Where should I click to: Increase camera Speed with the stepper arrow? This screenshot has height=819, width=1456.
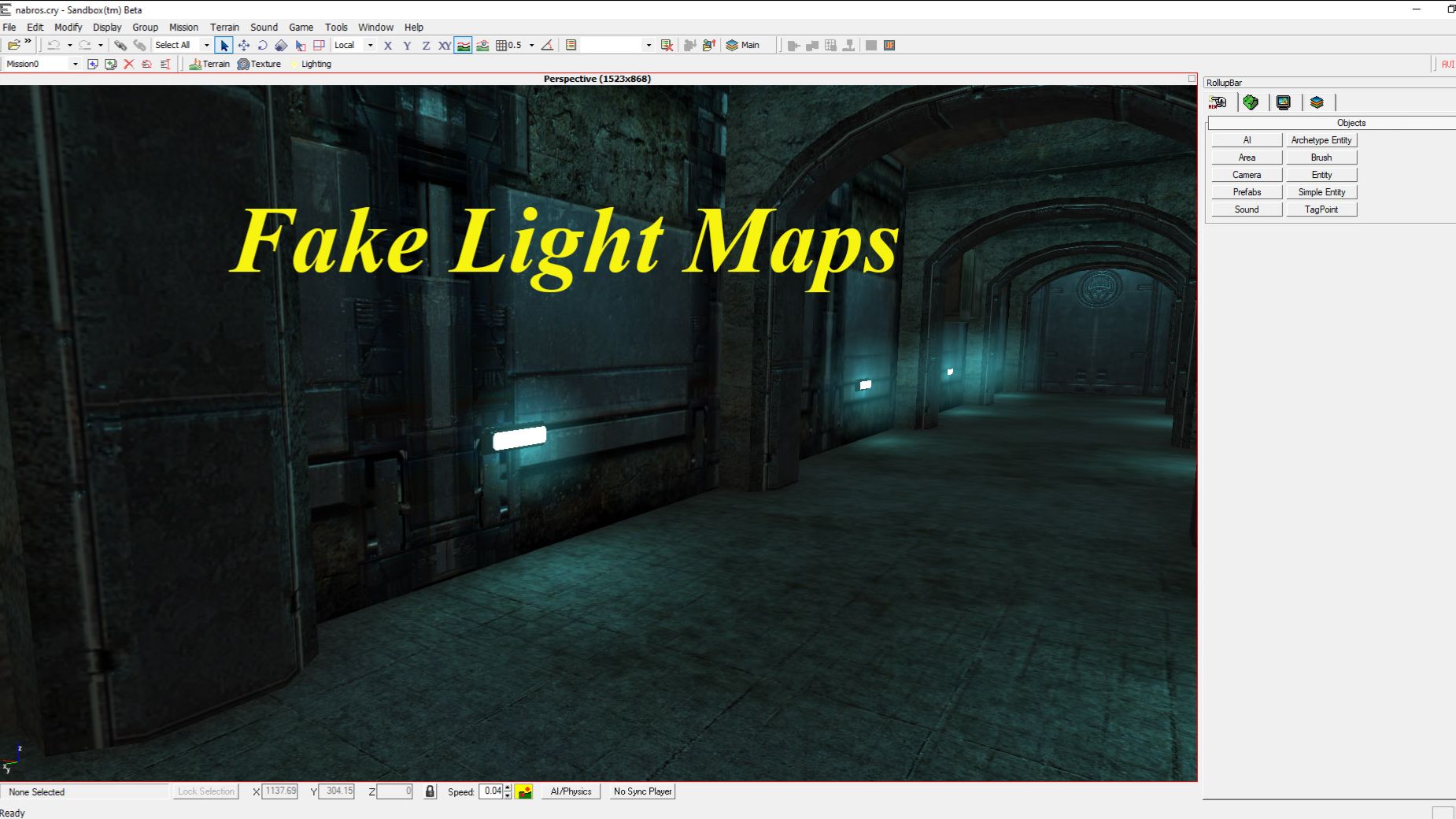pyautogui.click(x=508, y=788)
